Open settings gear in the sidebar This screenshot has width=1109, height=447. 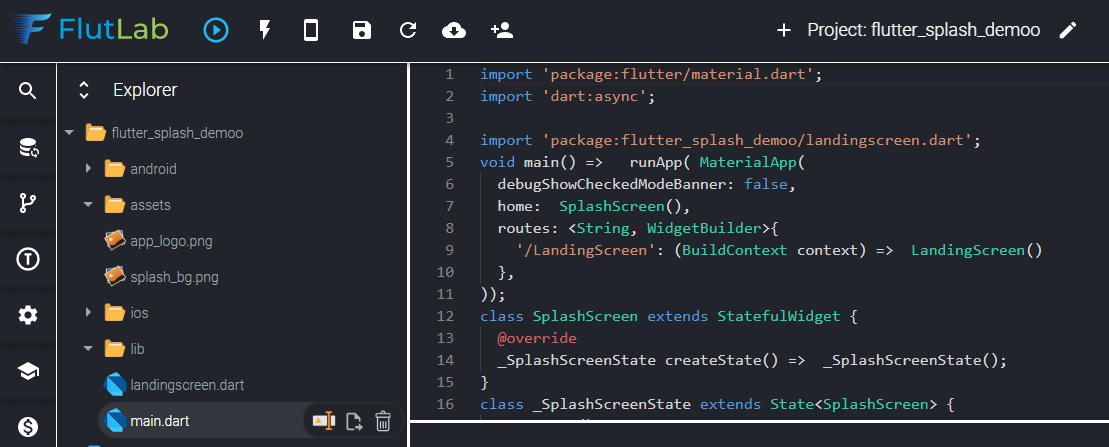tap(28, 315)
